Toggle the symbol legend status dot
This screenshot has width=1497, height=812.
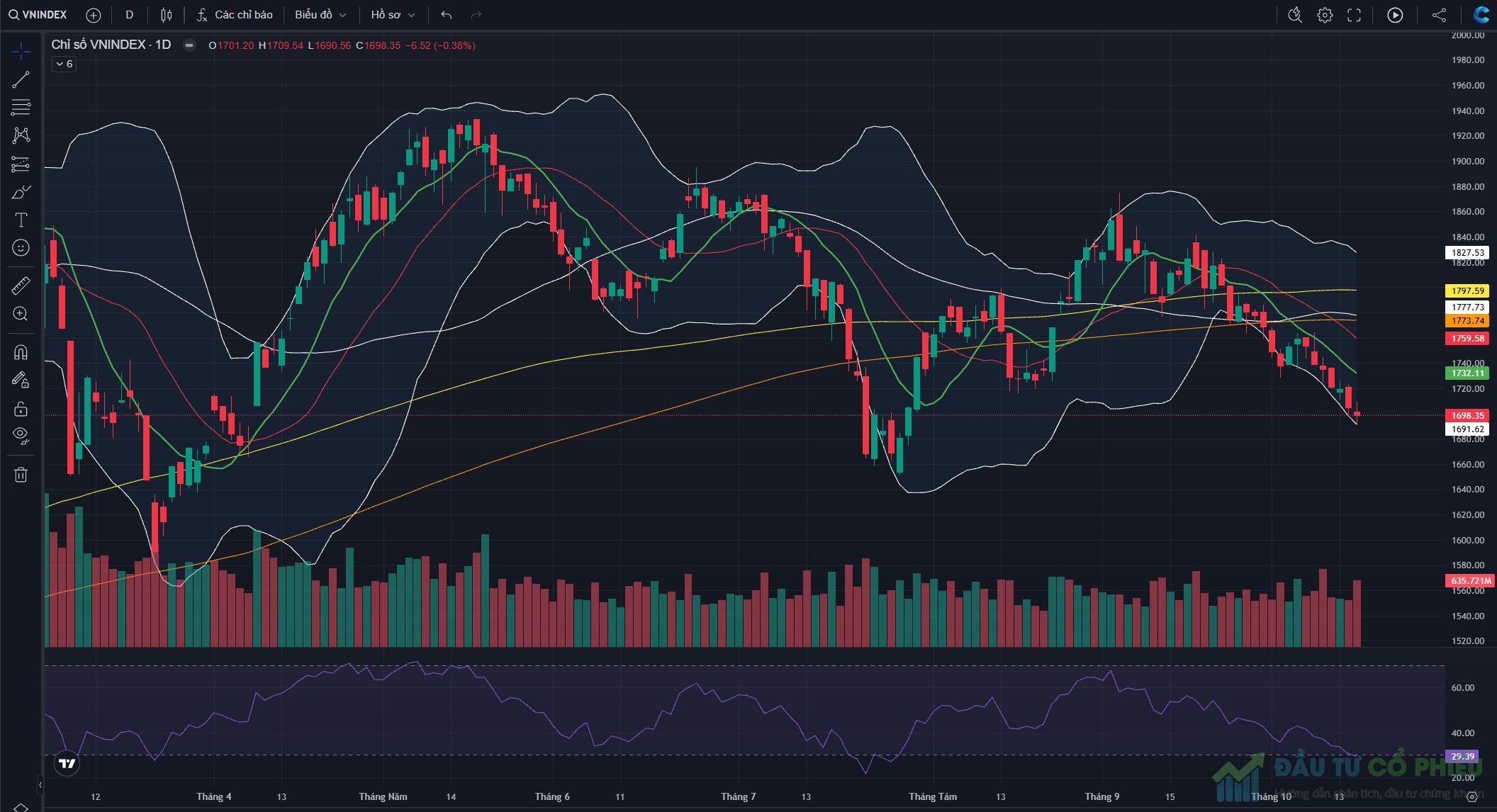(189, 45)
